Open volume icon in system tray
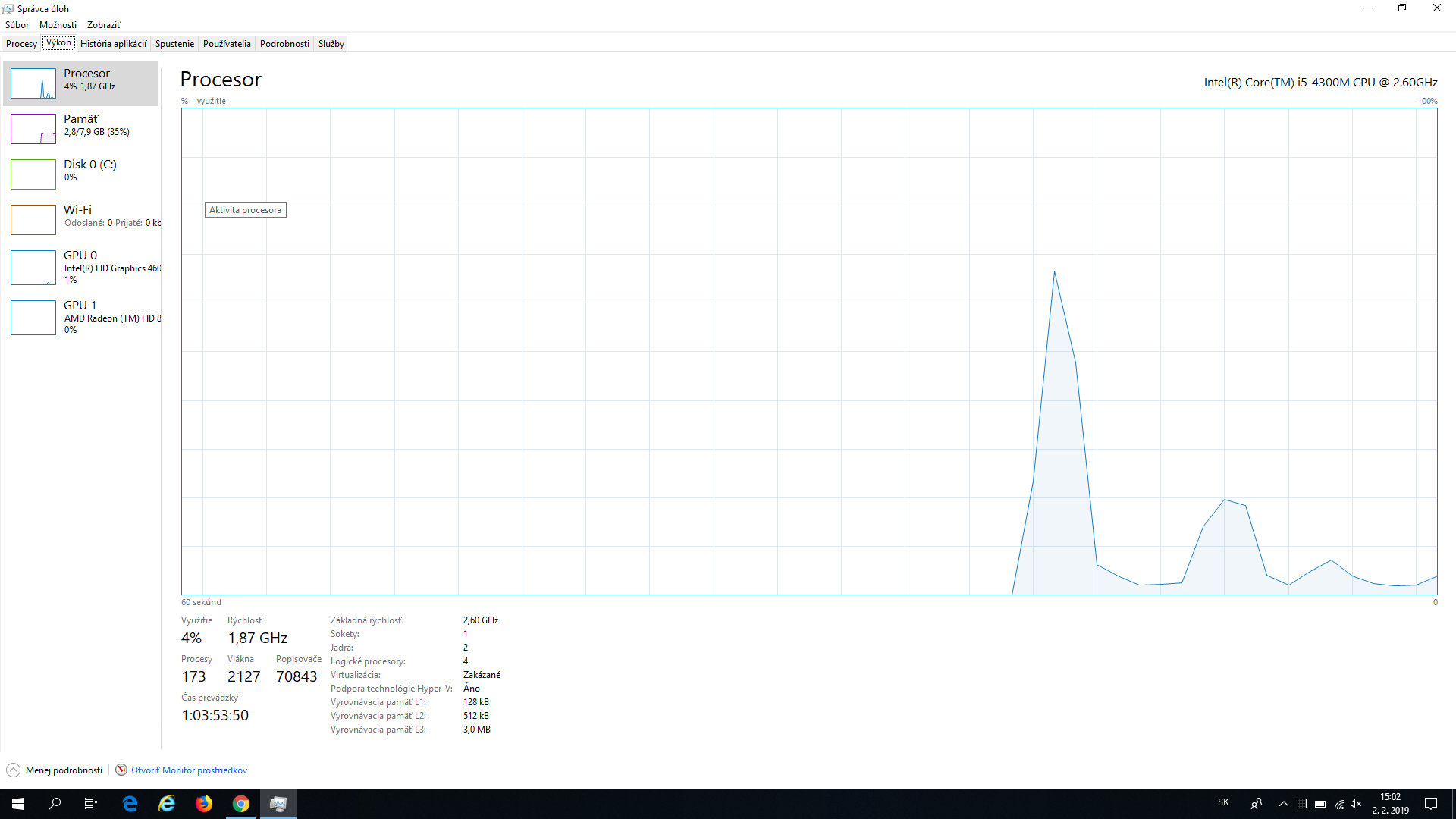 (1357, 804)
